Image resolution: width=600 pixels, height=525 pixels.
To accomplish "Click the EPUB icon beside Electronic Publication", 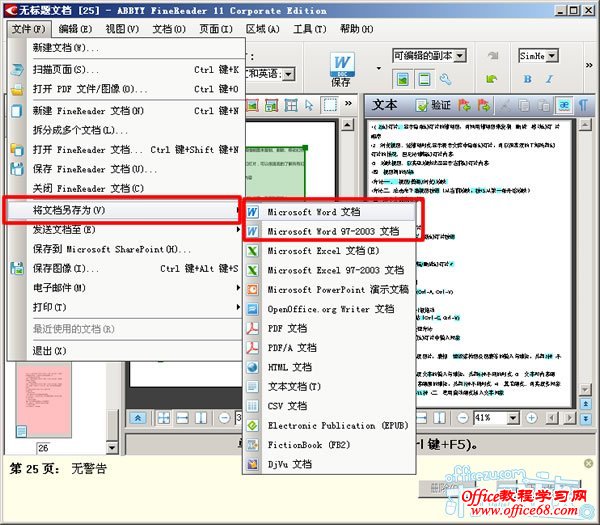I will tap(252, 426).
